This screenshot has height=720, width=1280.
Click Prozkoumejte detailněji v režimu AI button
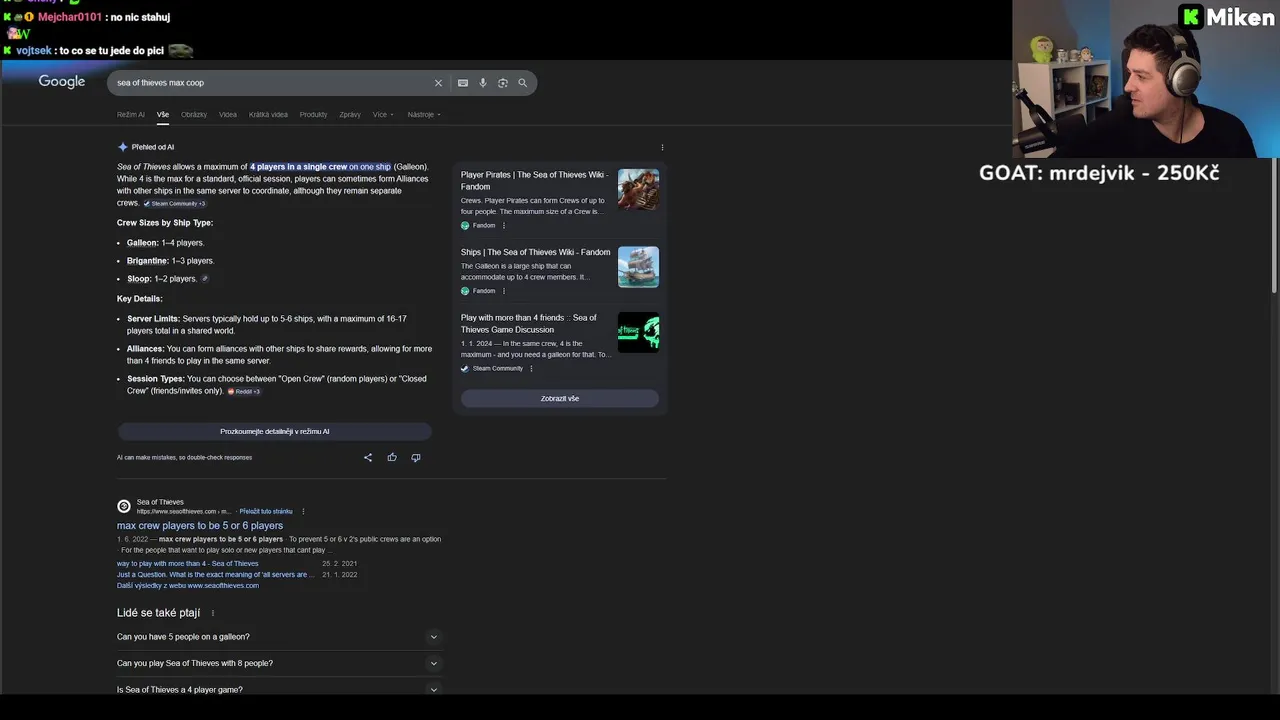coord(275,432)
